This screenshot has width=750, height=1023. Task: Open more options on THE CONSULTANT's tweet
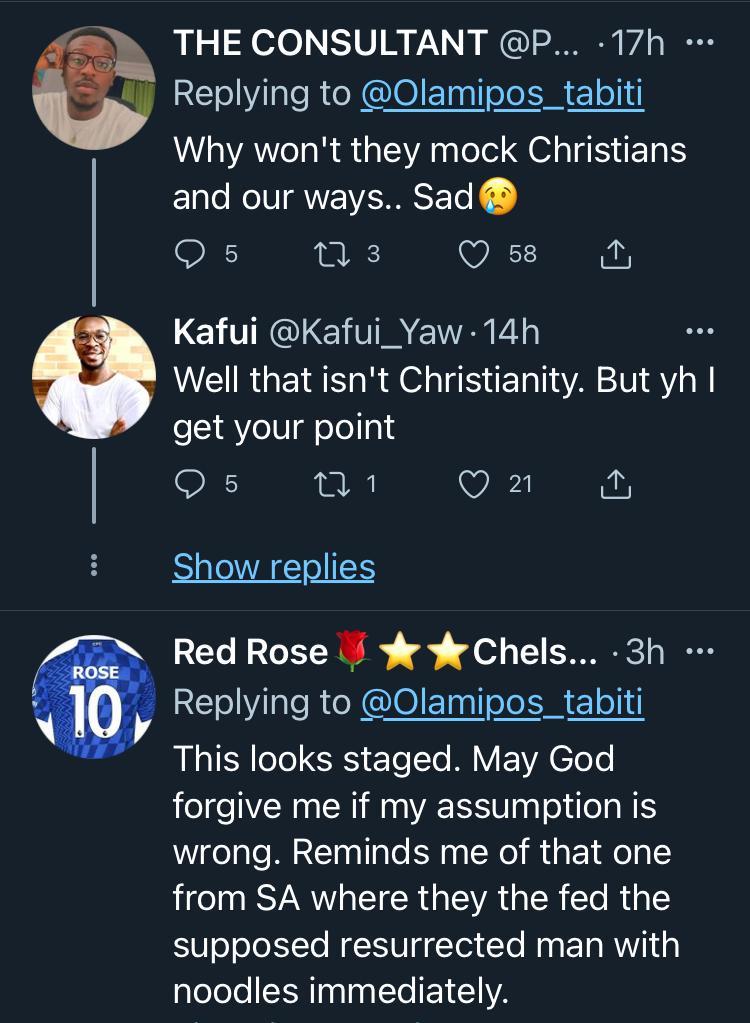pos(699,43)
